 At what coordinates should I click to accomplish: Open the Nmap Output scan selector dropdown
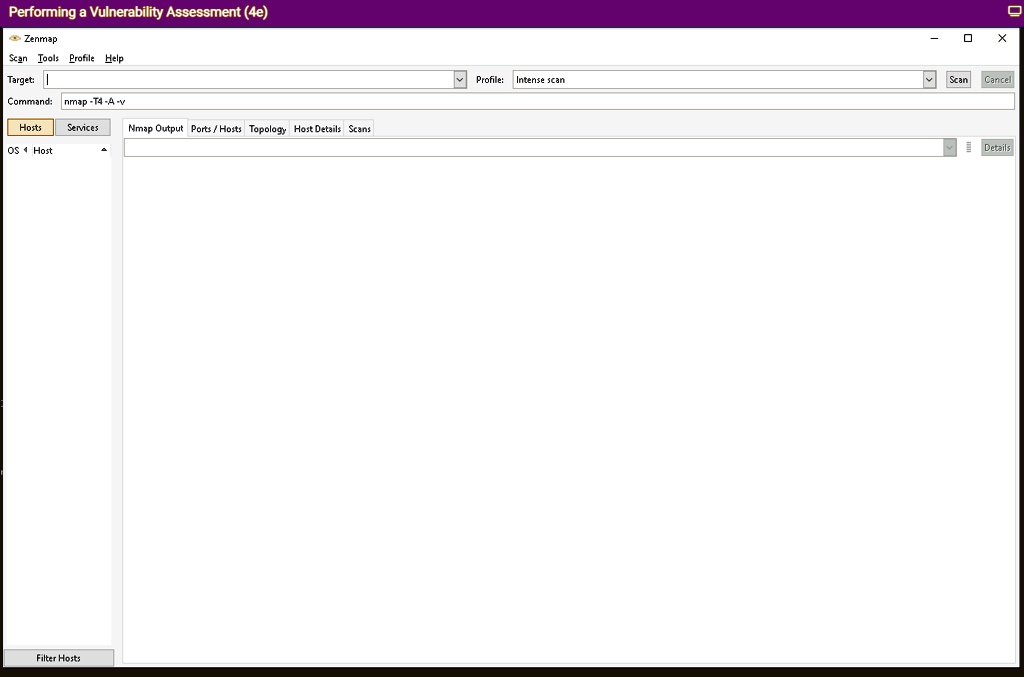[949, 147]
